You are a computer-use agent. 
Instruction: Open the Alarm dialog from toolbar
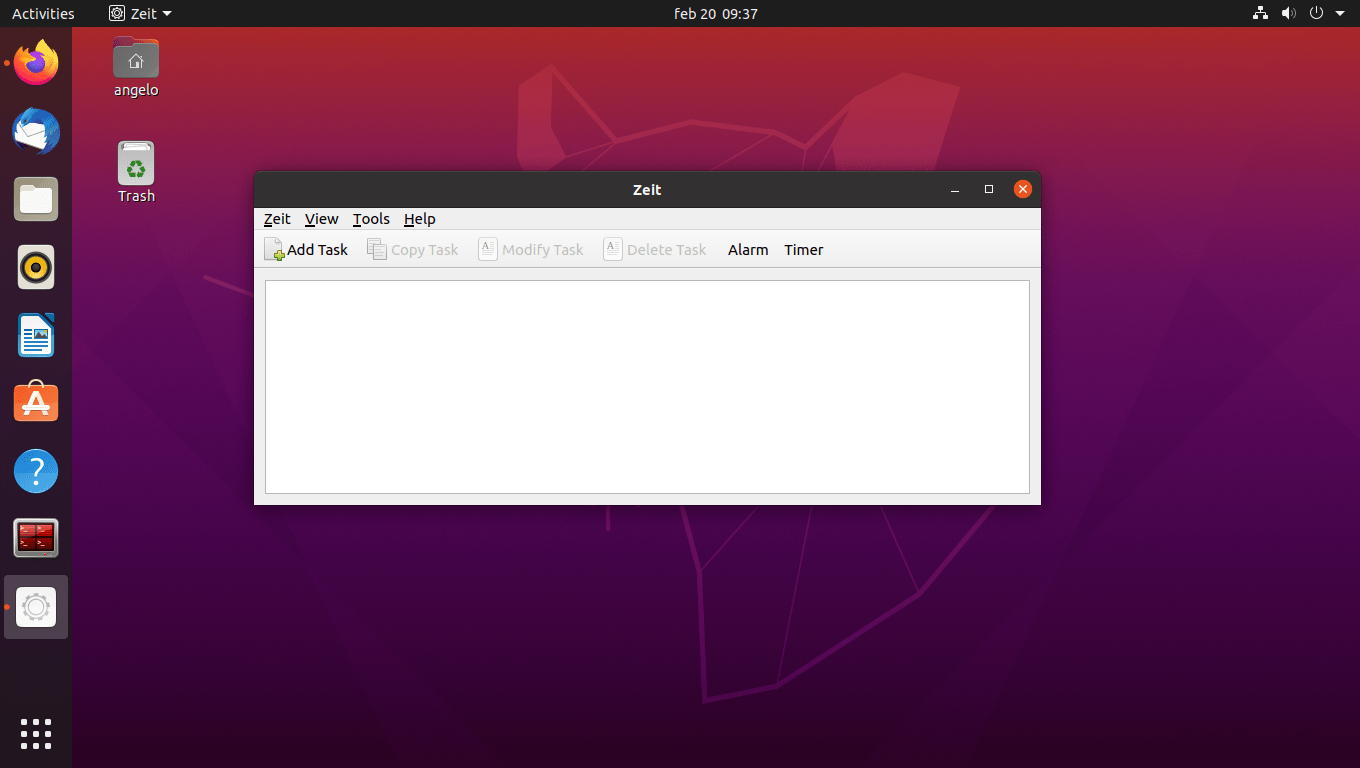[x=748, y=249]
